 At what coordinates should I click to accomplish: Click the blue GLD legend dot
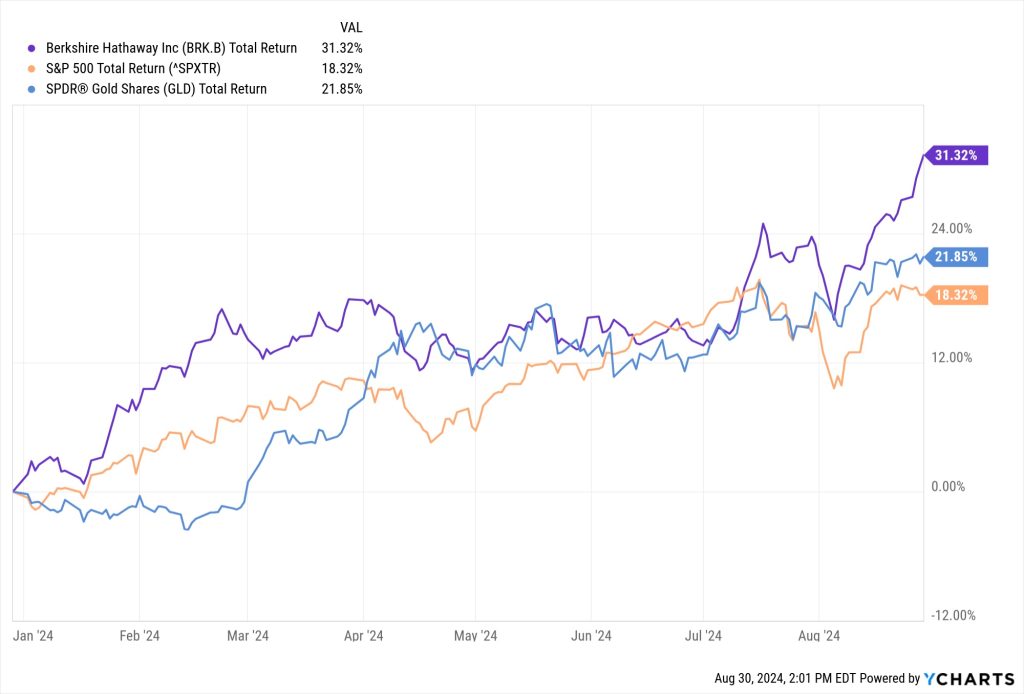[x=33, y=89]
